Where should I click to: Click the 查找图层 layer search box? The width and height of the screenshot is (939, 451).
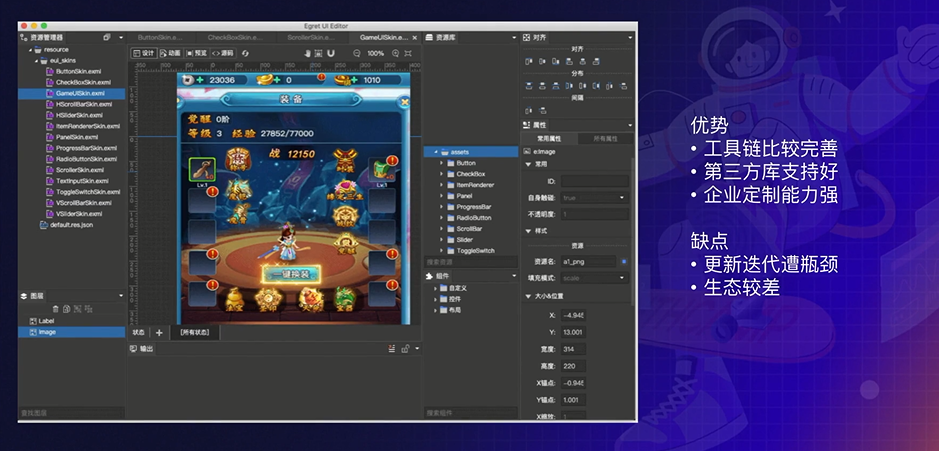[x=71, y=413]
